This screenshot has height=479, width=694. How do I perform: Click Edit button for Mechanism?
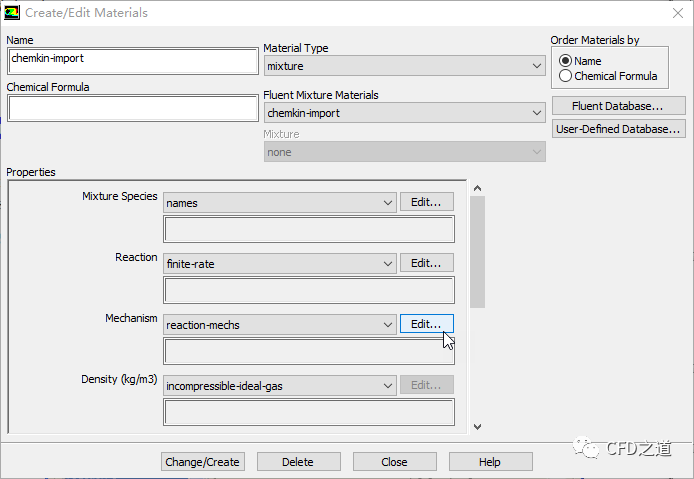426,324
